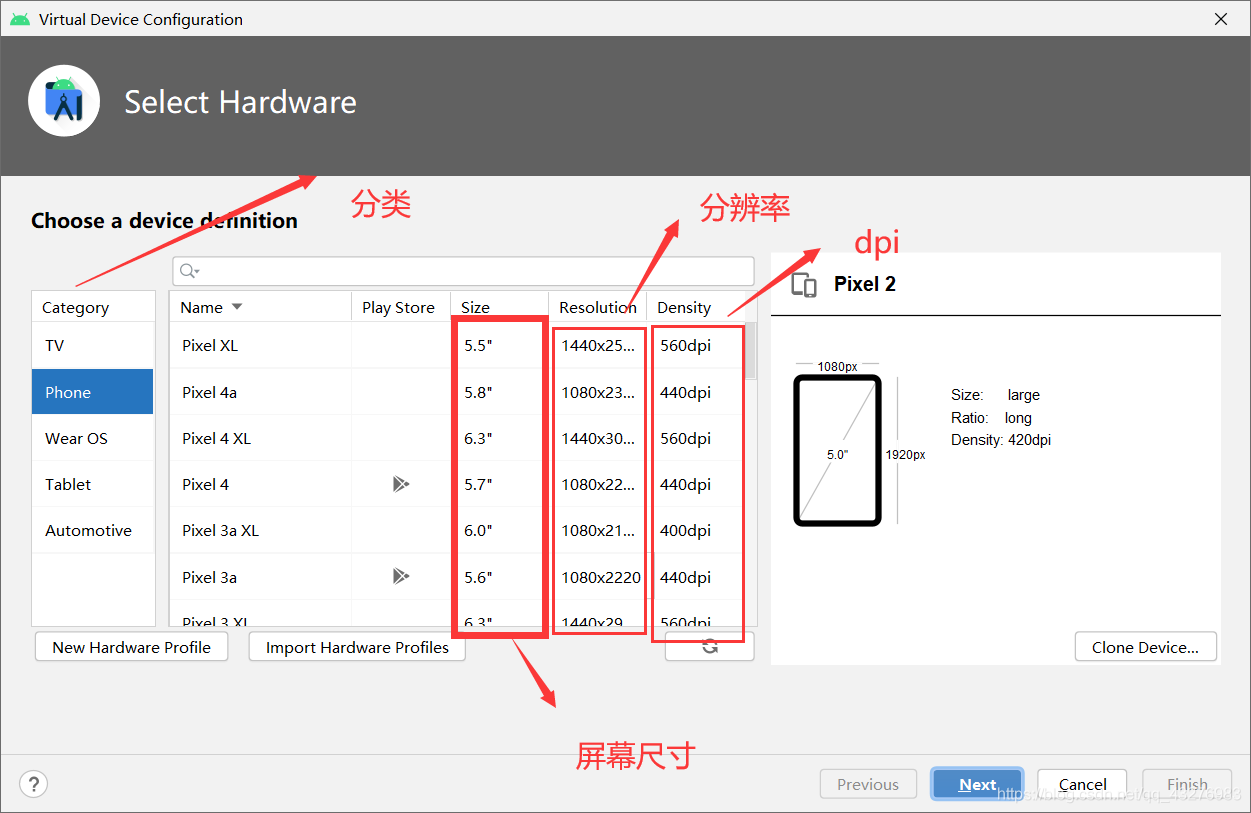Click the Density: 420dpi preview text
The width and height of the screenshot is (1251, 813).
tap(1001, 440)
